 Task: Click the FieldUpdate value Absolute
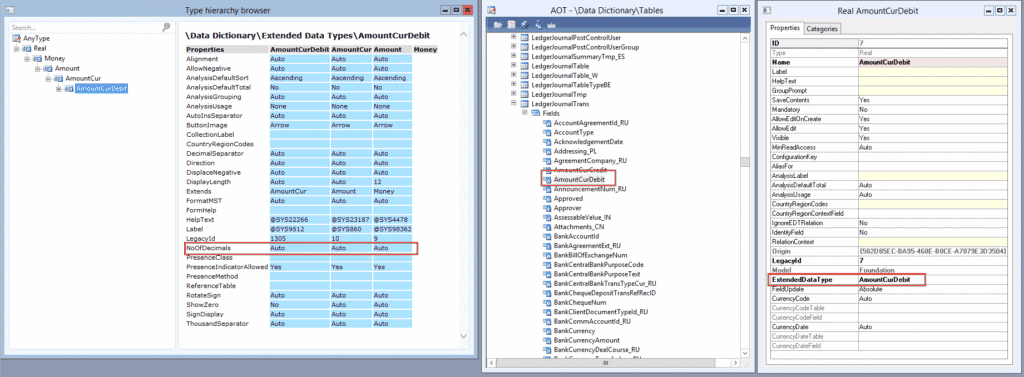click(x=933, y=289)
